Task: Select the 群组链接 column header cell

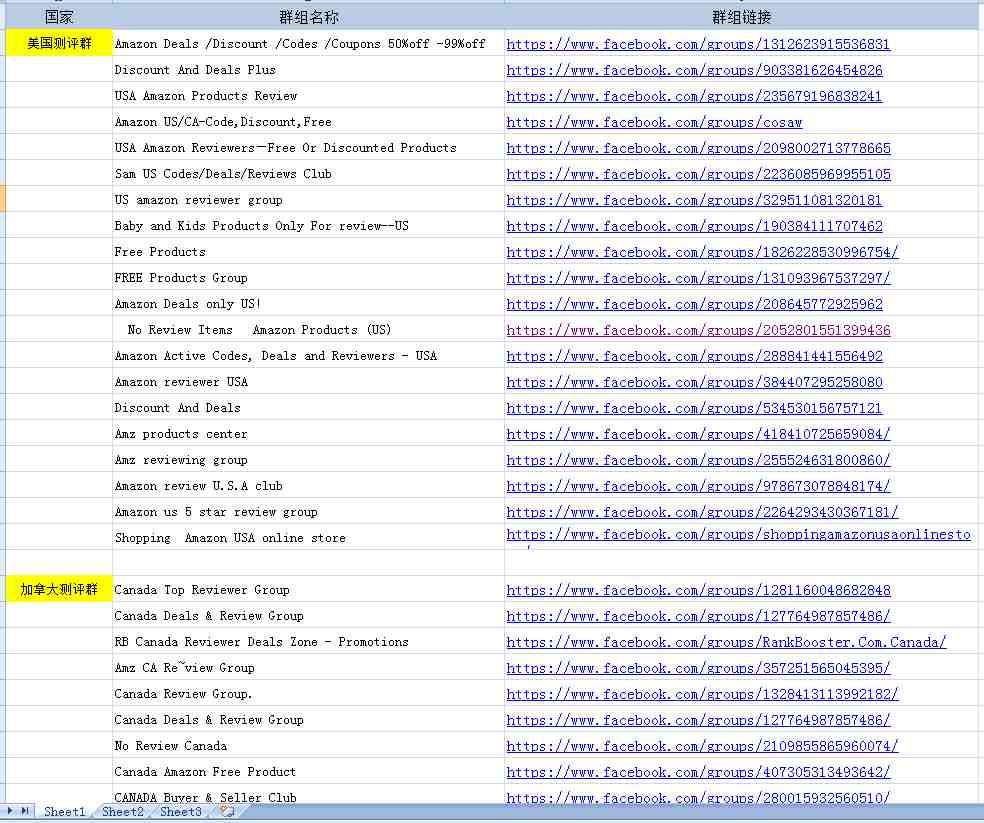Action: click(x=741, y=17)
